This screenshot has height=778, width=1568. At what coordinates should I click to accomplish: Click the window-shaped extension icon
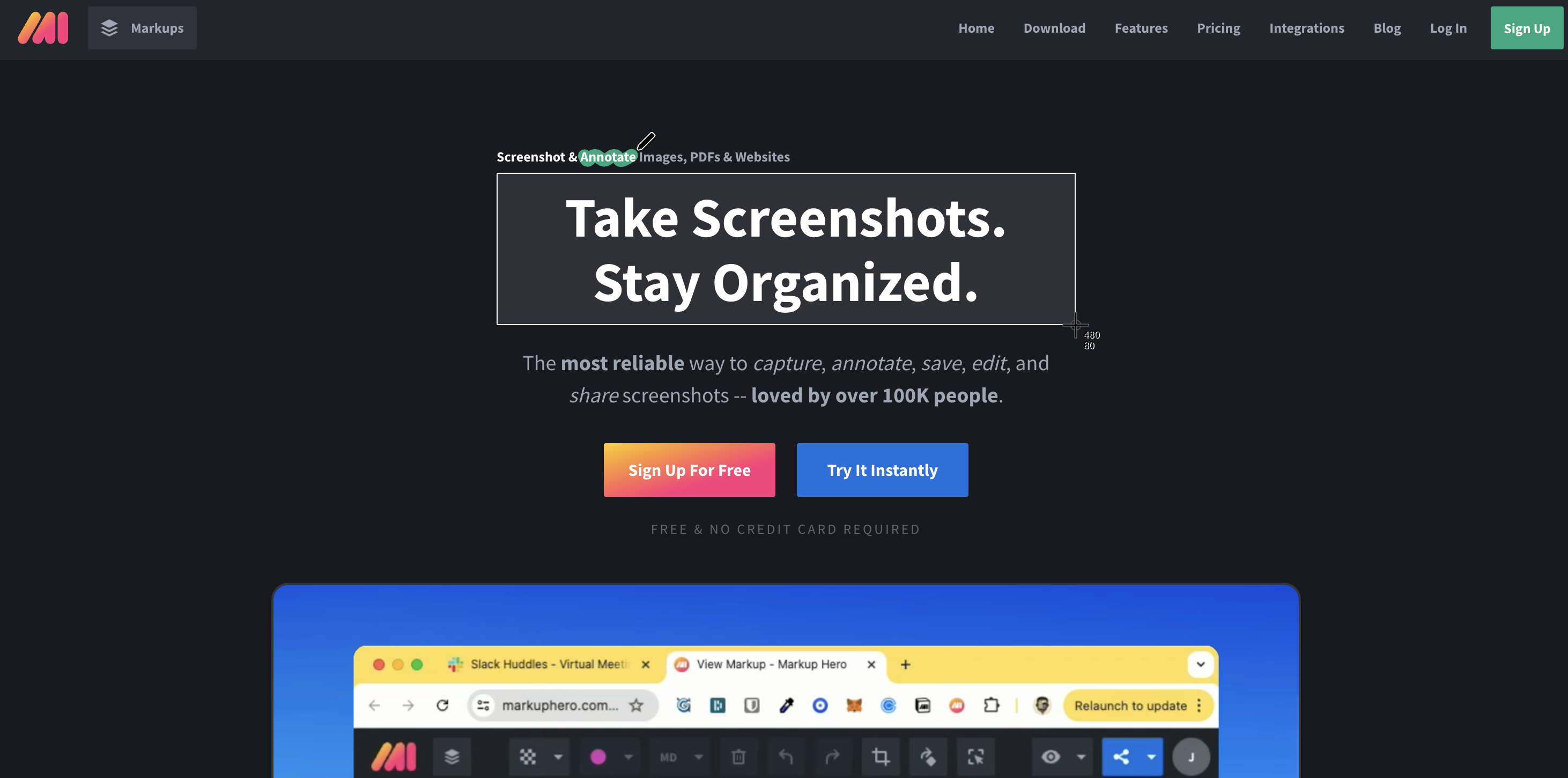click(x=923, y=705)
